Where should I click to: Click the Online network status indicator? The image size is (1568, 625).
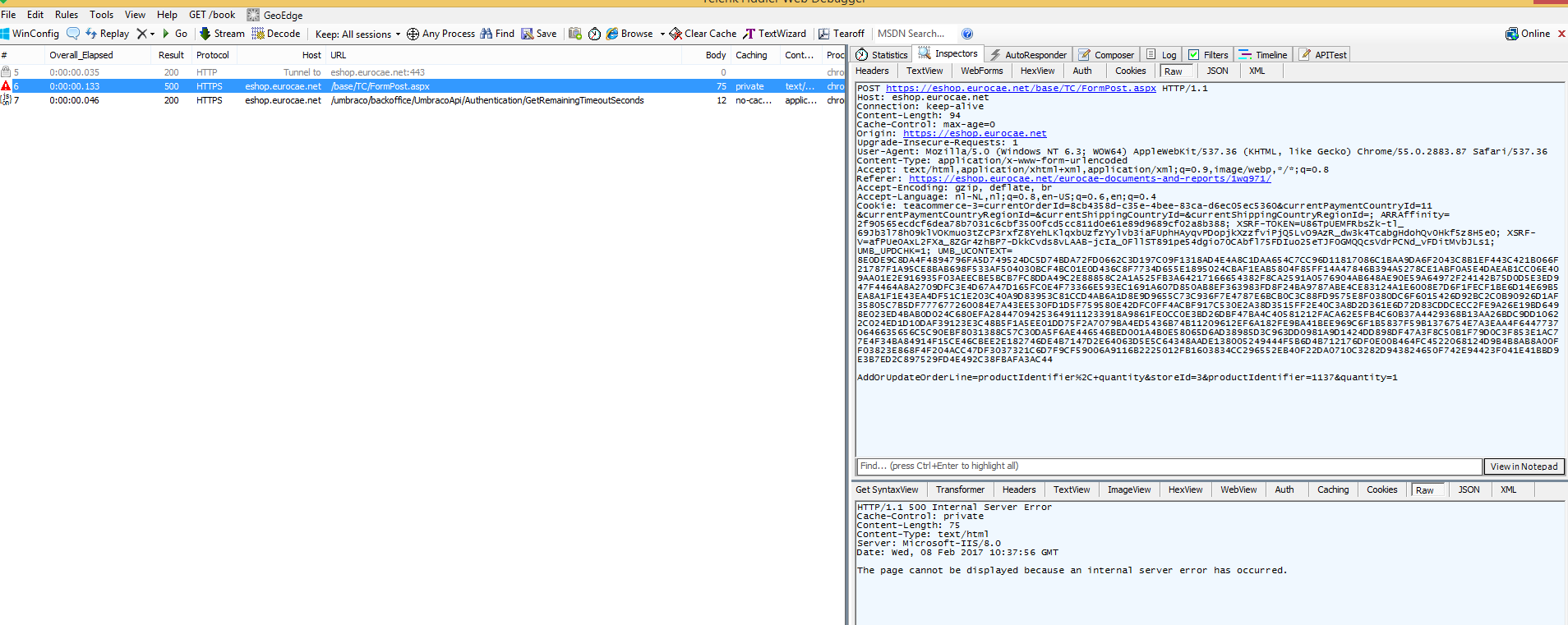[1527, 34]
